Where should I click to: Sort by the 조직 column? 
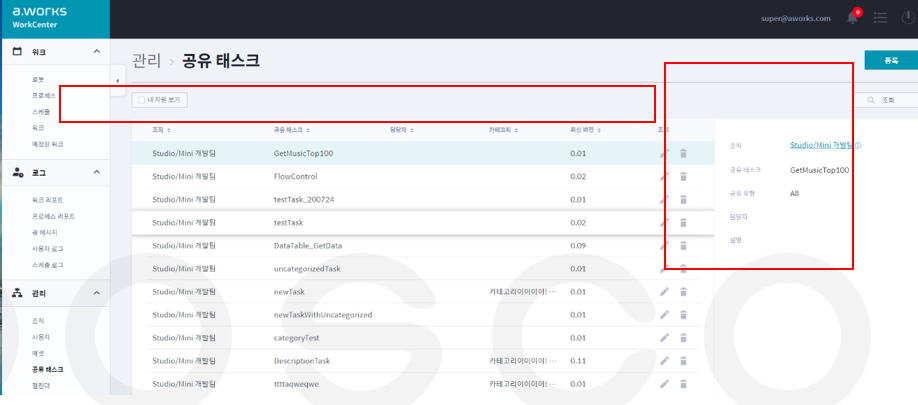click(161, 130)
